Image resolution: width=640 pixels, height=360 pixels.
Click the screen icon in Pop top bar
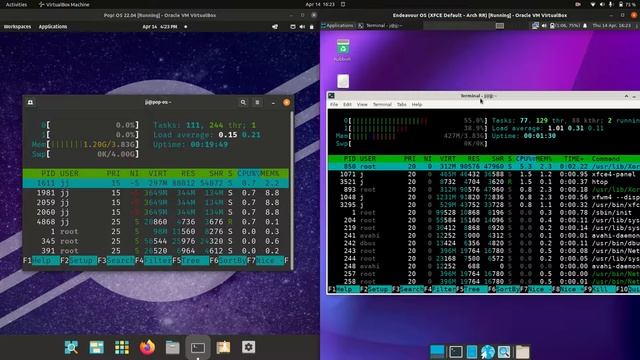point(293,27)
